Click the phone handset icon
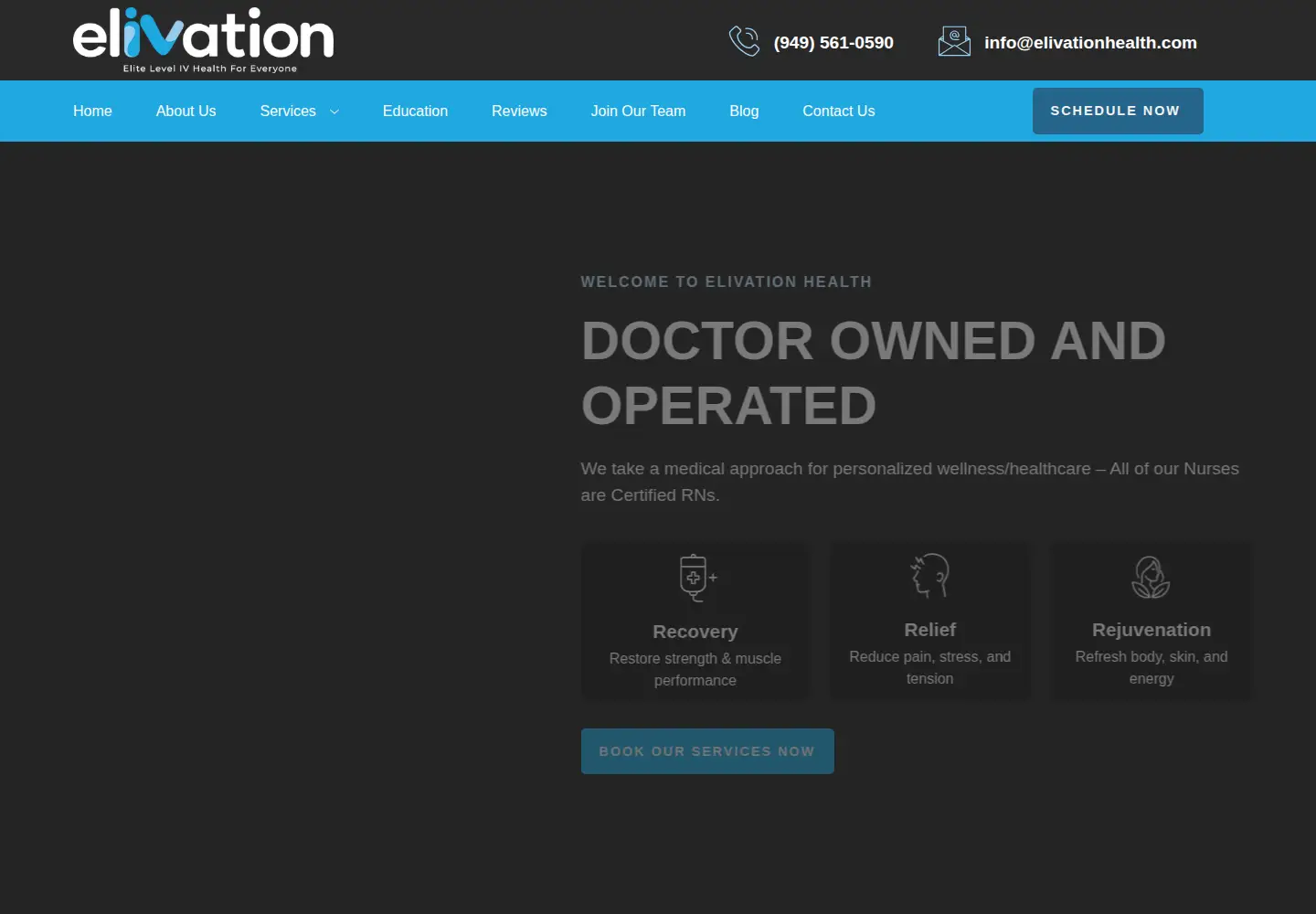 (744, 41)
